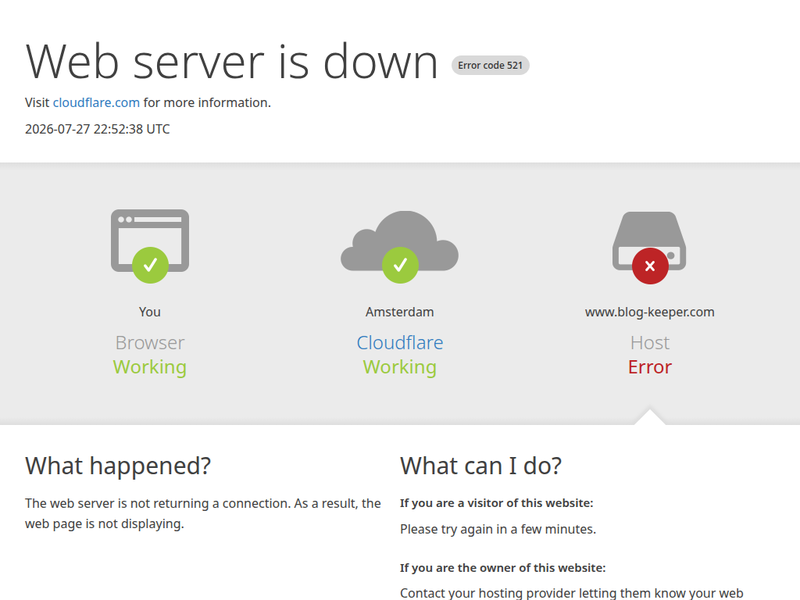This screenshot has height=600, width=800.
Task: Click the green checkmark on cloud icon
Action: pos(400,265)
